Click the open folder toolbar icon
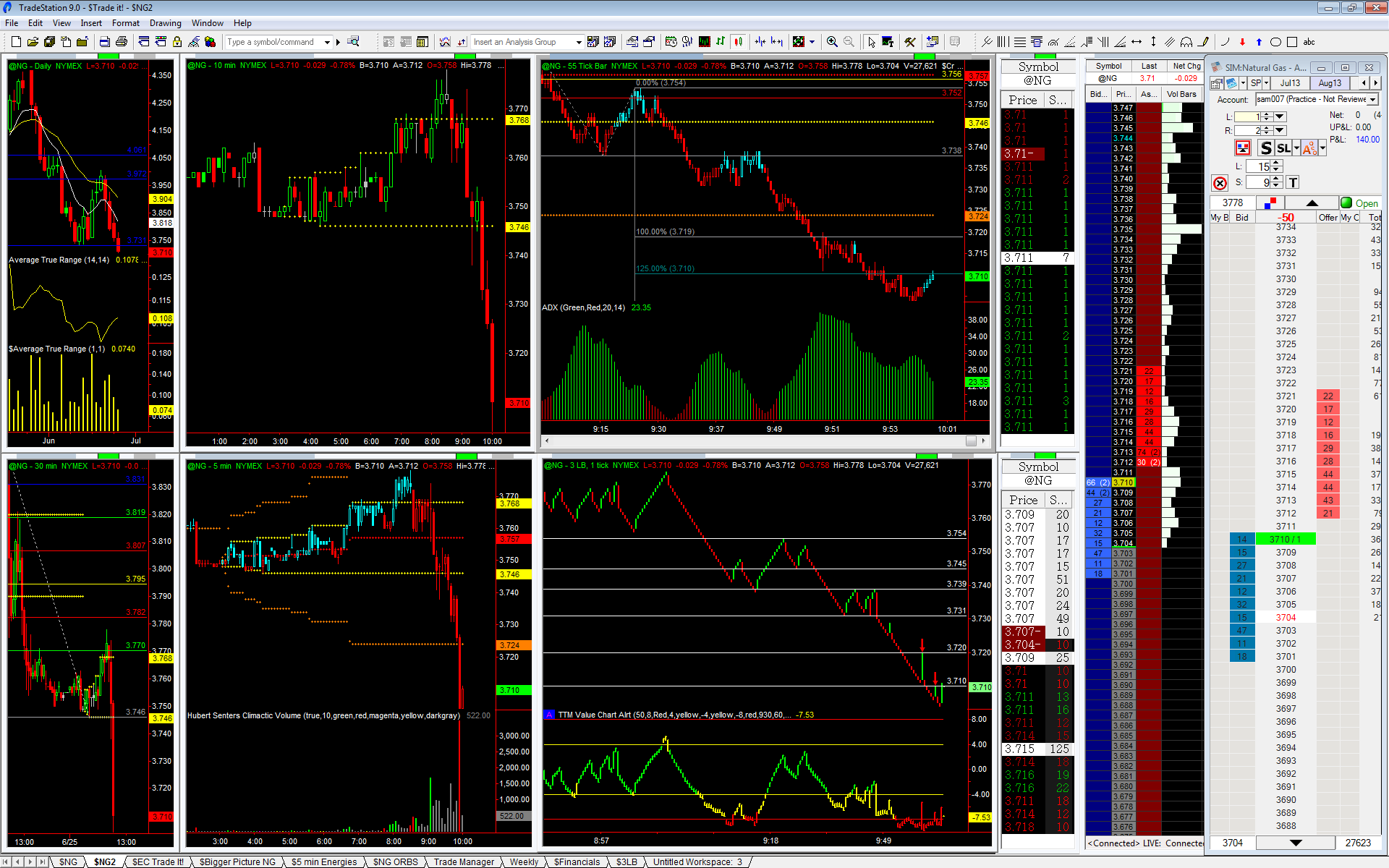Image resolution: width=1389 pixels, height=868 pixels. 33,42
